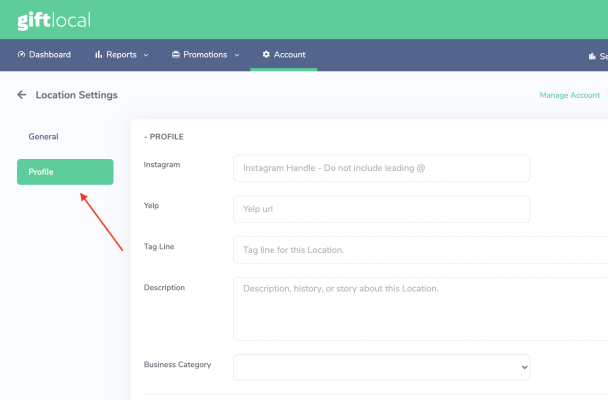Click the PROFILE section heading
The width and height of the screenshot is (608, 400).
tap(164, 137)
